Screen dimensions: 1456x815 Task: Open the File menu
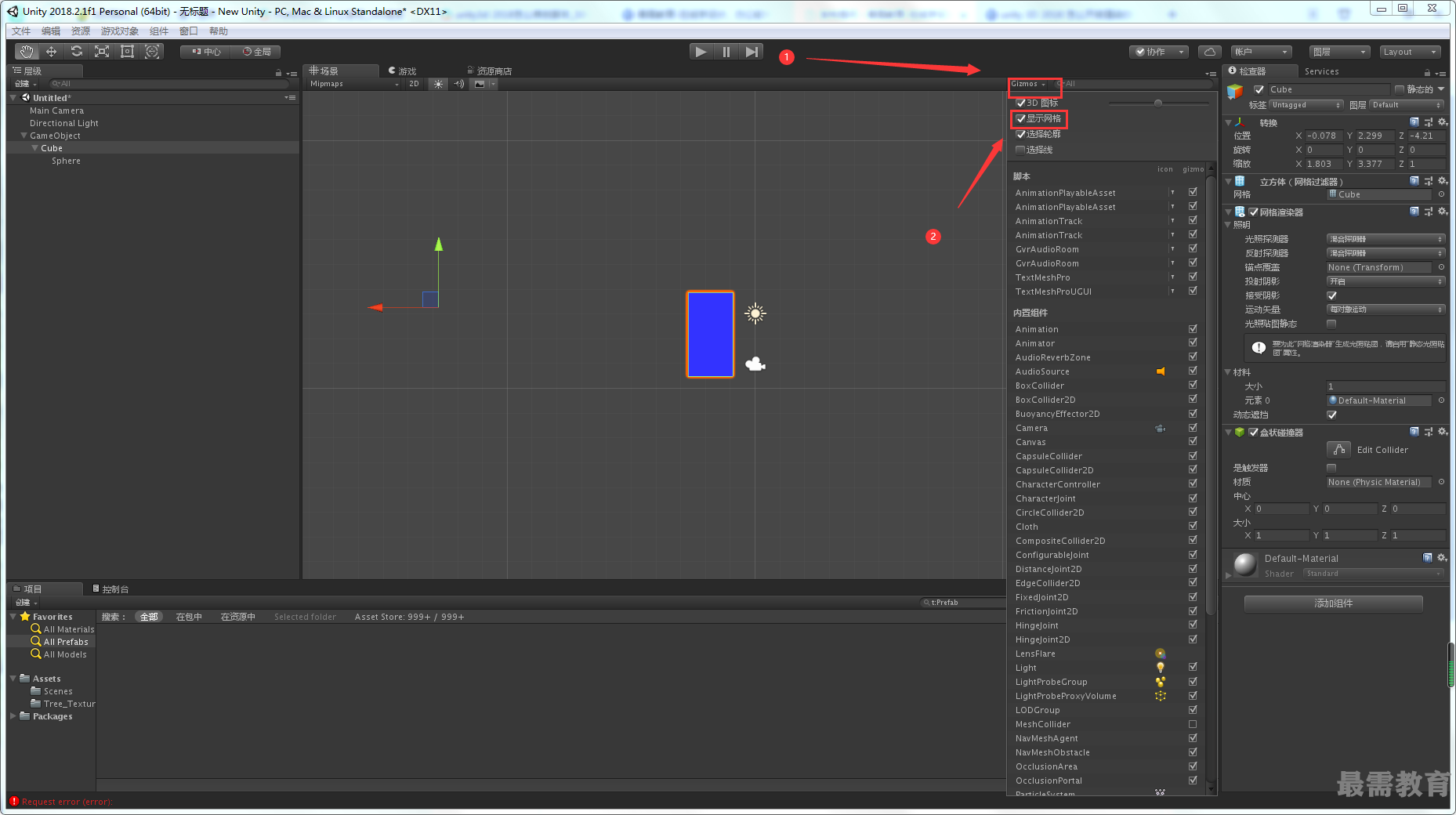[21, 31]
